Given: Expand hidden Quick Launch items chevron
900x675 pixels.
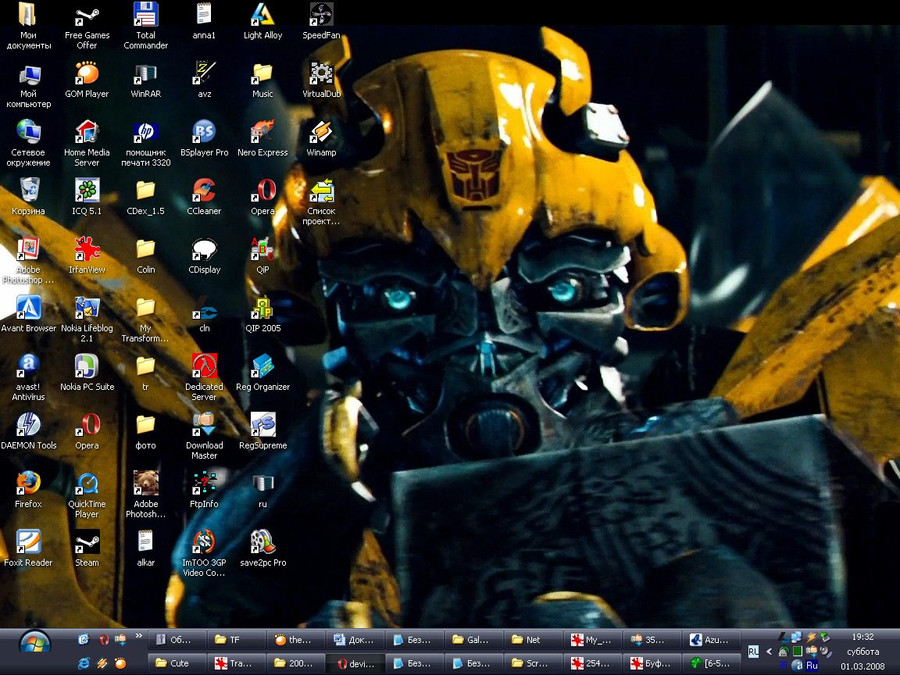Looking at the screenshot, I should coord(139,636).
